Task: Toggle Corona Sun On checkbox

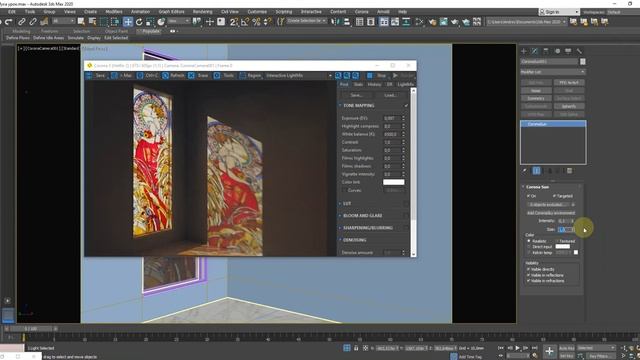Action: [x=528, y=196]
